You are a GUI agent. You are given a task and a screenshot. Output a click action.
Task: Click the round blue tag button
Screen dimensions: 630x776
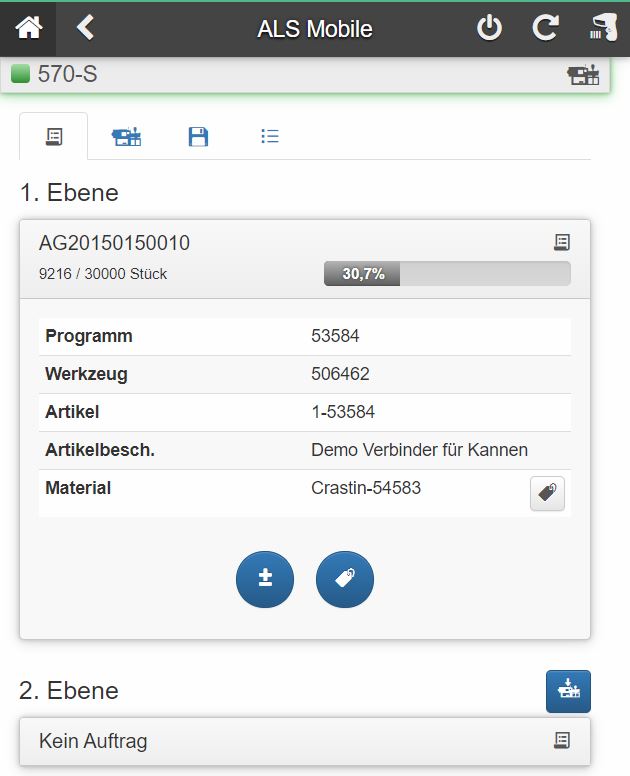coord(344,579)
